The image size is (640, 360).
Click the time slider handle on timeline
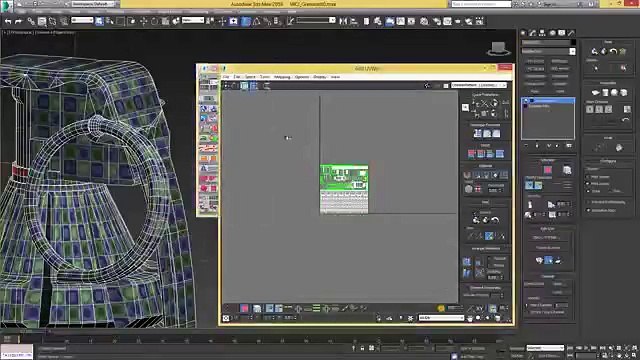pyautogui.click(x=9, y=339)
